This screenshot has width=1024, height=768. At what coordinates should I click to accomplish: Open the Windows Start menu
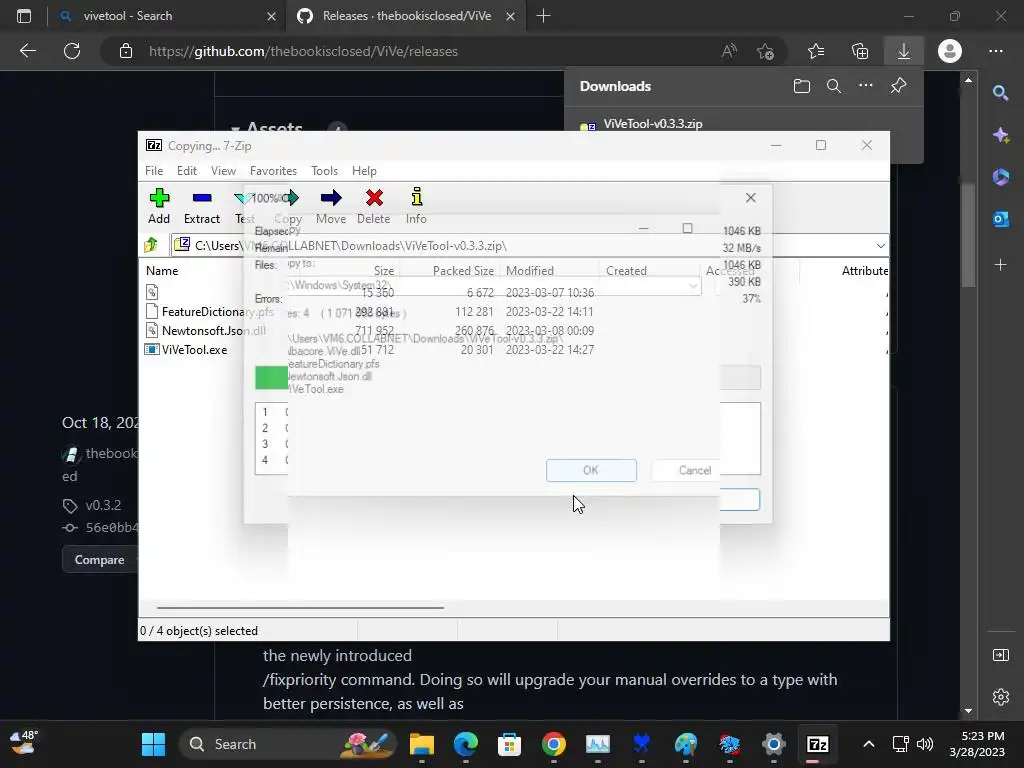click(153, 744)
